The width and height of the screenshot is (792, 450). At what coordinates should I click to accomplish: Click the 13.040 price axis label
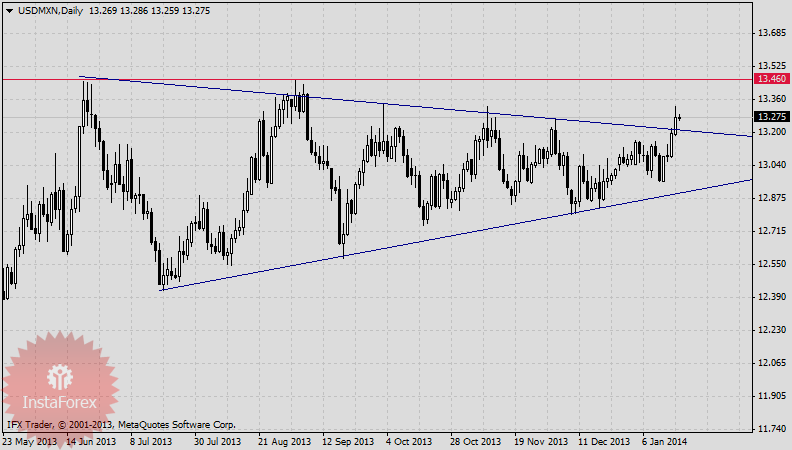(770, 165)
